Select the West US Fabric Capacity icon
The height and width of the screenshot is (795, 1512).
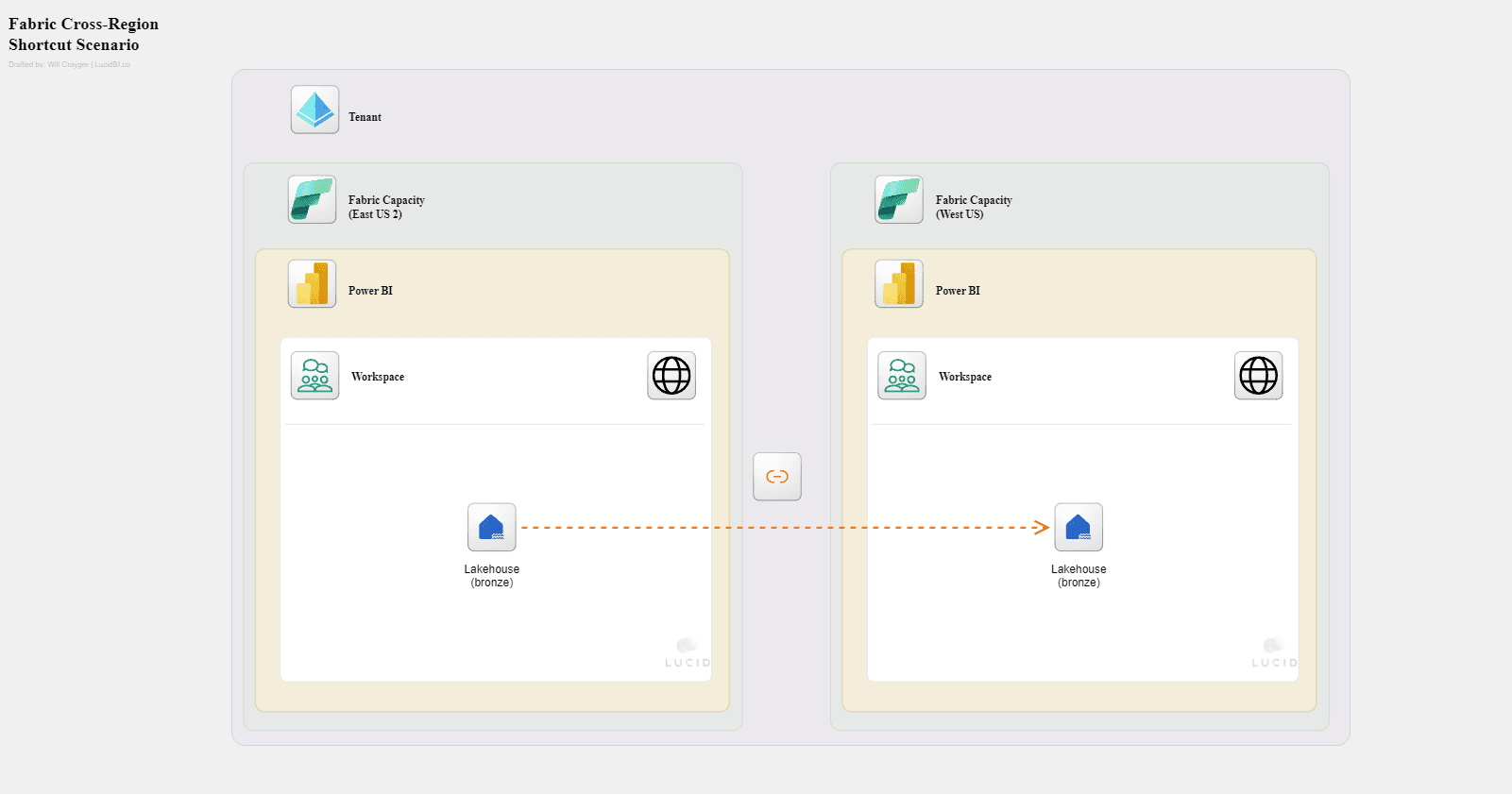(x=899, y=199)
